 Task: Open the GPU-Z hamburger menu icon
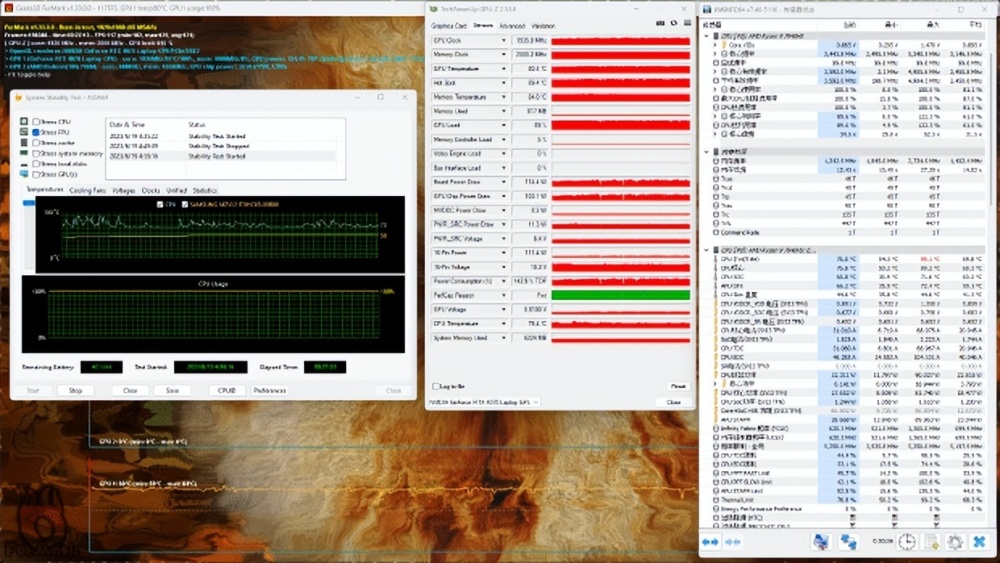click(x=687, y=24)
